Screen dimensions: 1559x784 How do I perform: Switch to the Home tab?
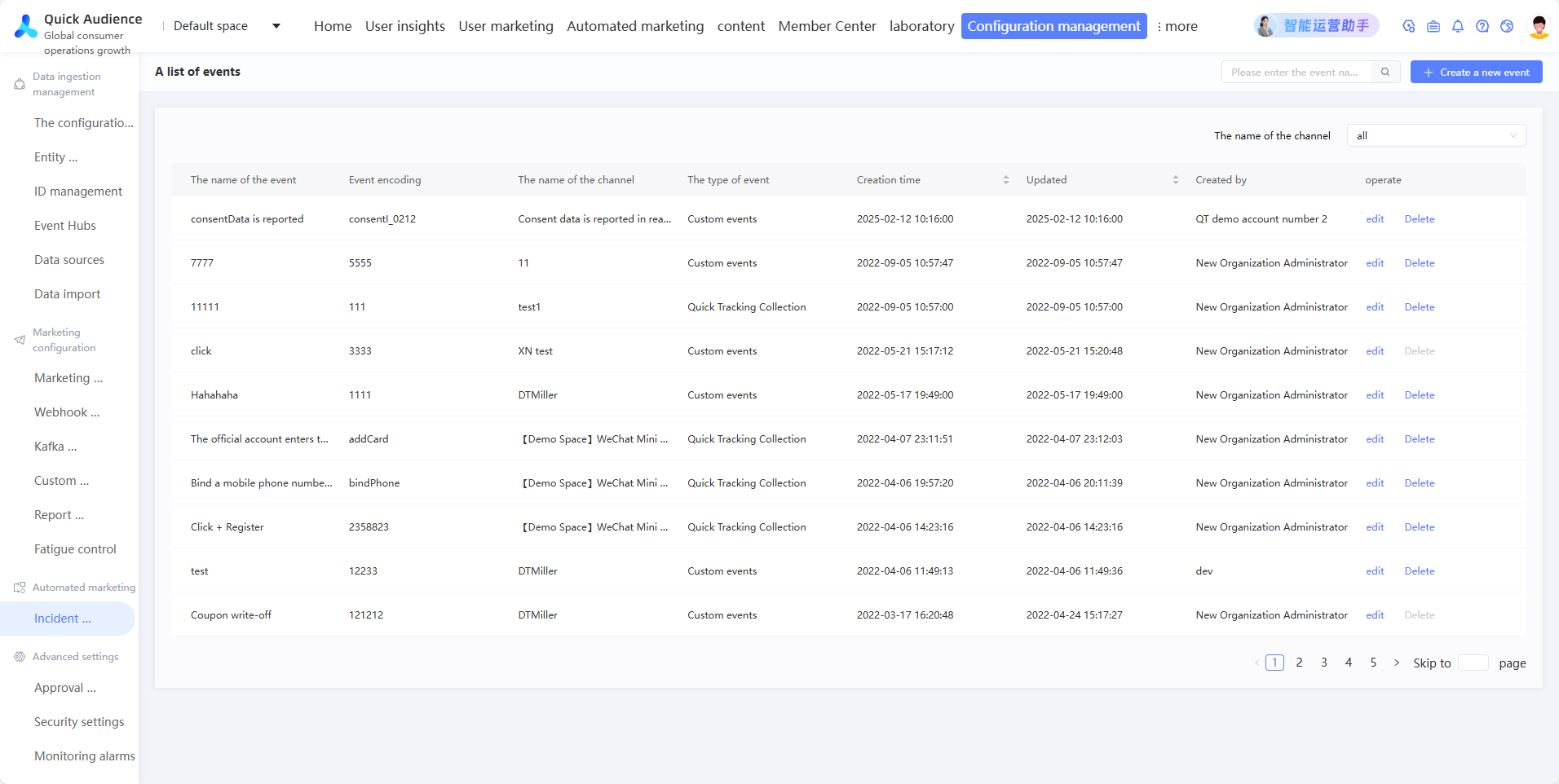pos(333,26)
